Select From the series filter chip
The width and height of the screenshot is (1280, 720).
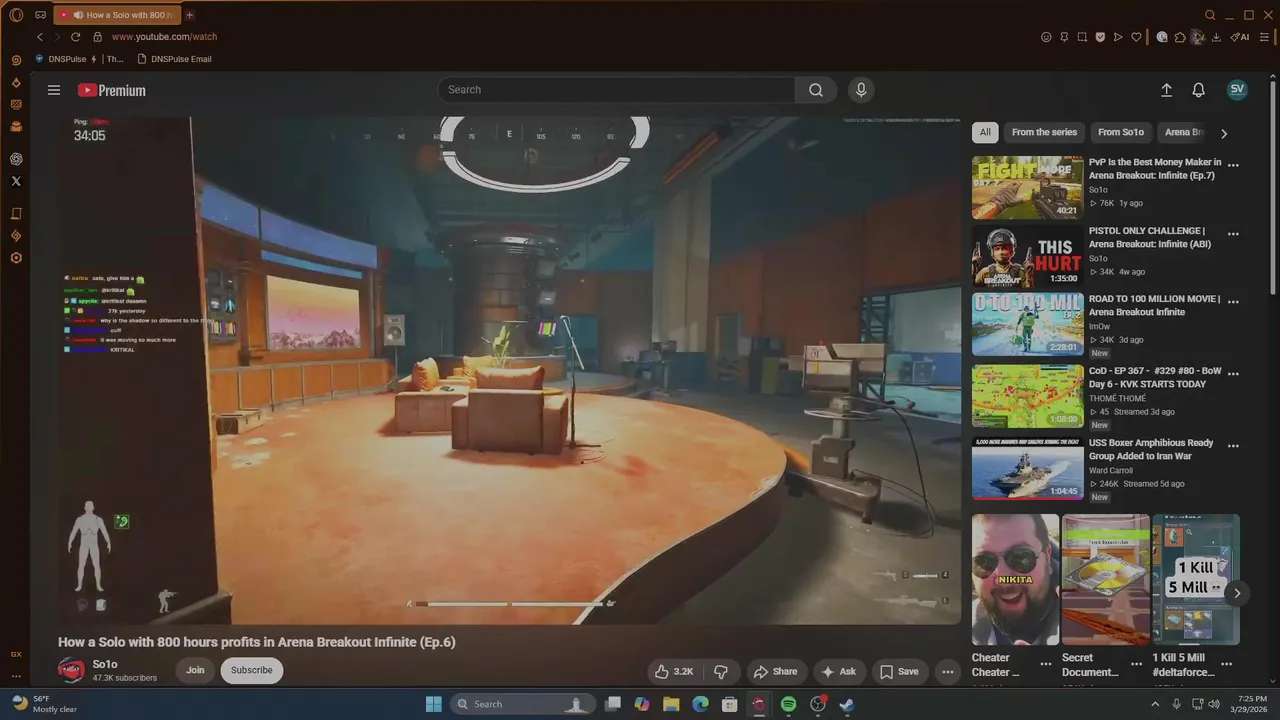(x=1044, y=132)
